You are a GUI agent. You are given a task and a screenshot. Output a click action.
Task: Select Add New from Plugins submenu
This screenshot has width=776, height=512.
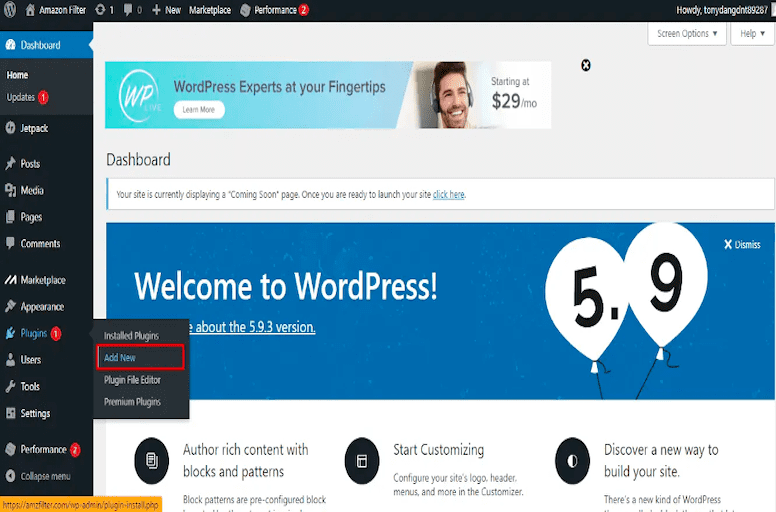(x=141, y=357)
